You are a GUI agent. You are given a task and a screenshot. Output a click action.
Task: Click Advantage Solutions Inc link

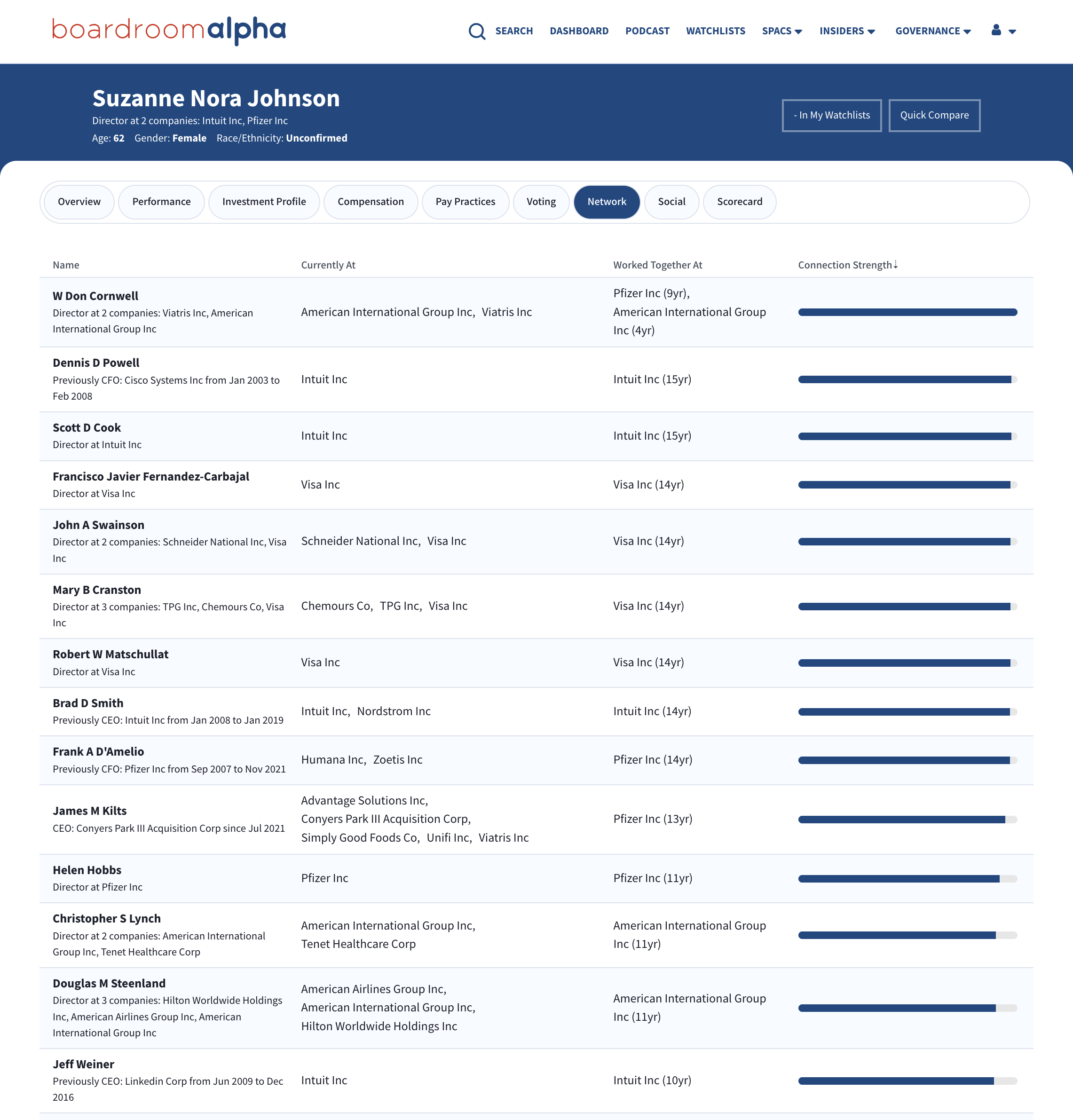[363, 801]
